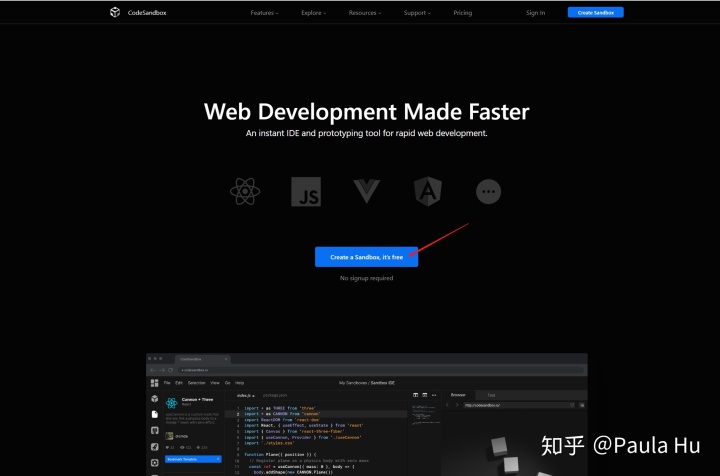Click the 'My Sandboxes / Sandbox IDE' breadcrumb
This screenshot has width=720, height=476.
(366, 383)
